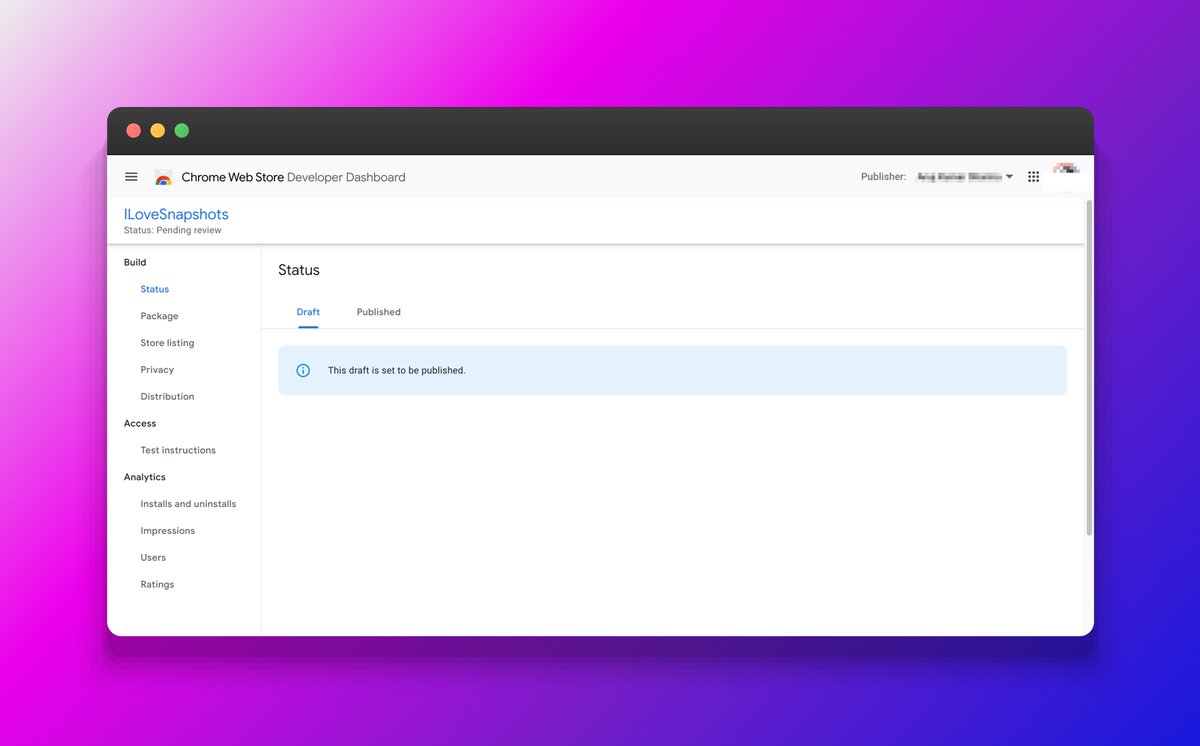
Task: Switch to the Published tab
Action: (x=378, y=312)
